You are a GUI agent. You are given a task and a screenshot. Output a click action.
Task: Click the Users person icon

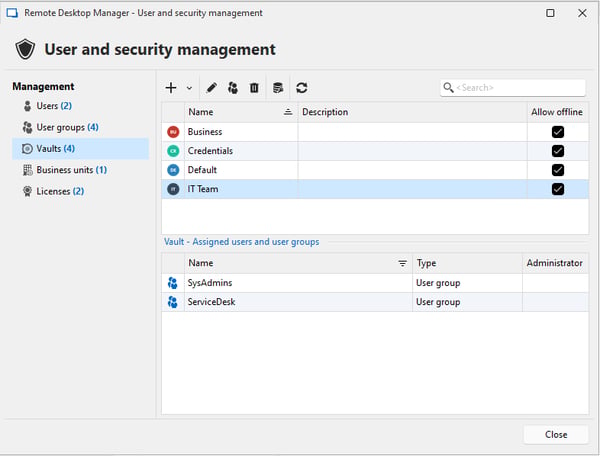27,106
